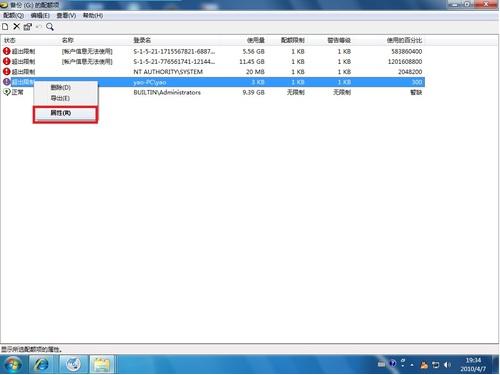This screenshot has width=500, height=375.
Task: Click the volume speaker tray icon
Action: click(447, 365)
